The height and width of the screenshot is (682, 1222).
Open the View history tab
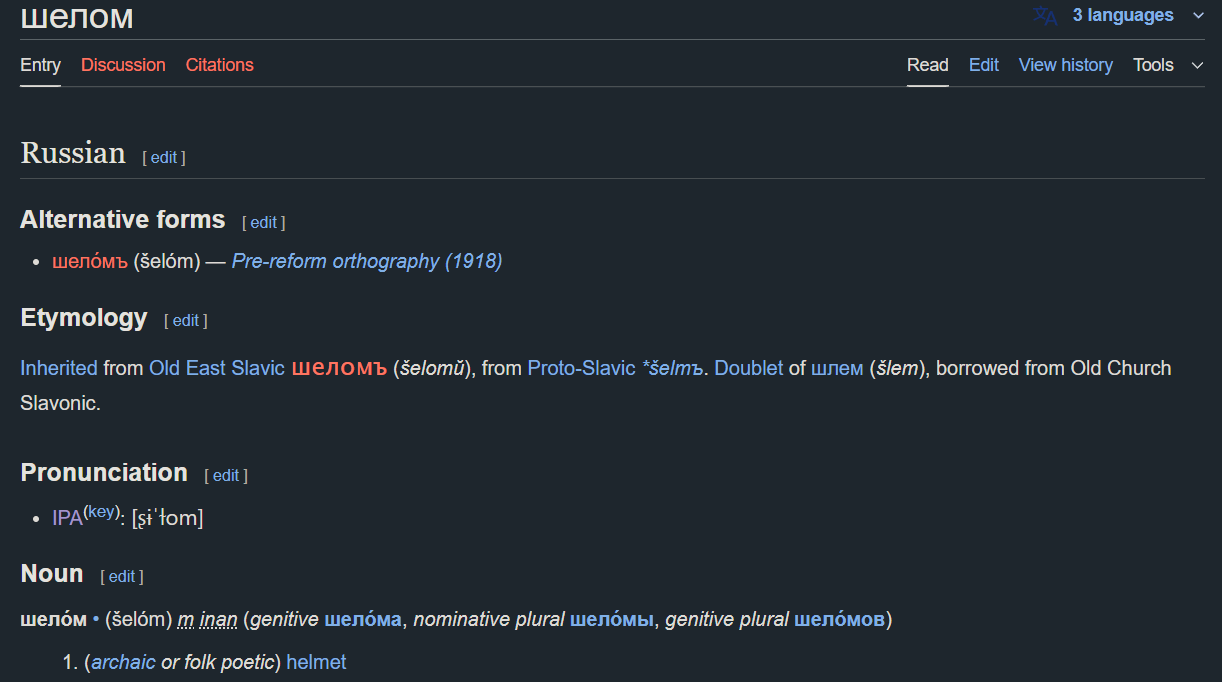coord(1065,65)
